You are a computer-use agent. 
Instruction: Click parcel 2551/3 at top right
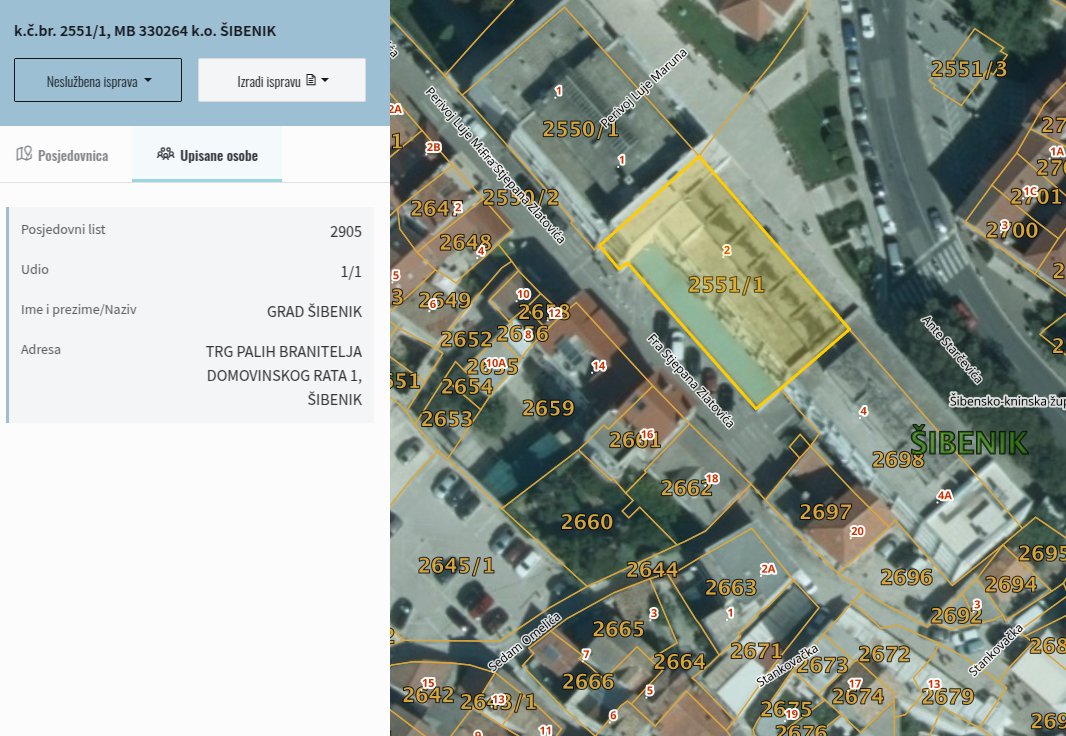pyautogui.click(x=968, y=69)
